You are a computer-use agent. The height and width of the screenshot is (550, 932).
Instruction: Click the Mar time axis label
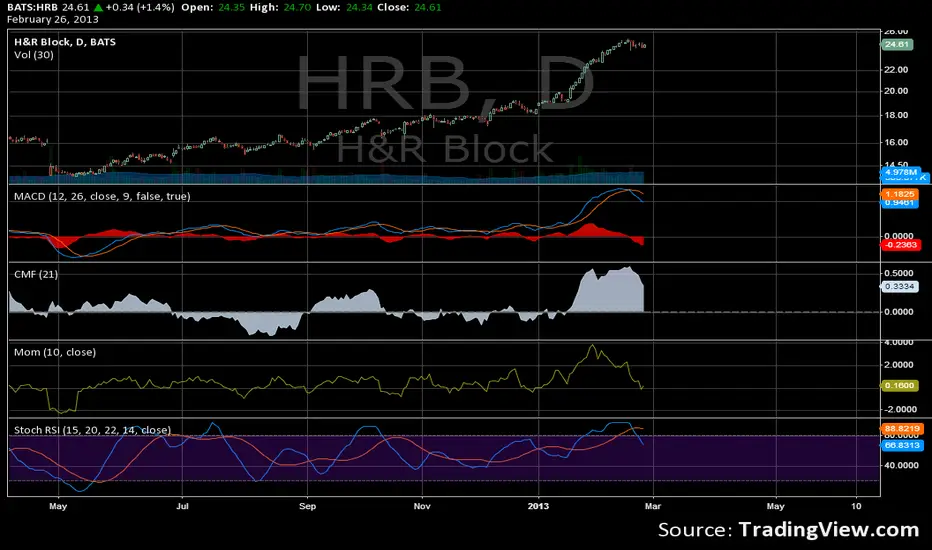click(x=653, y=507)
